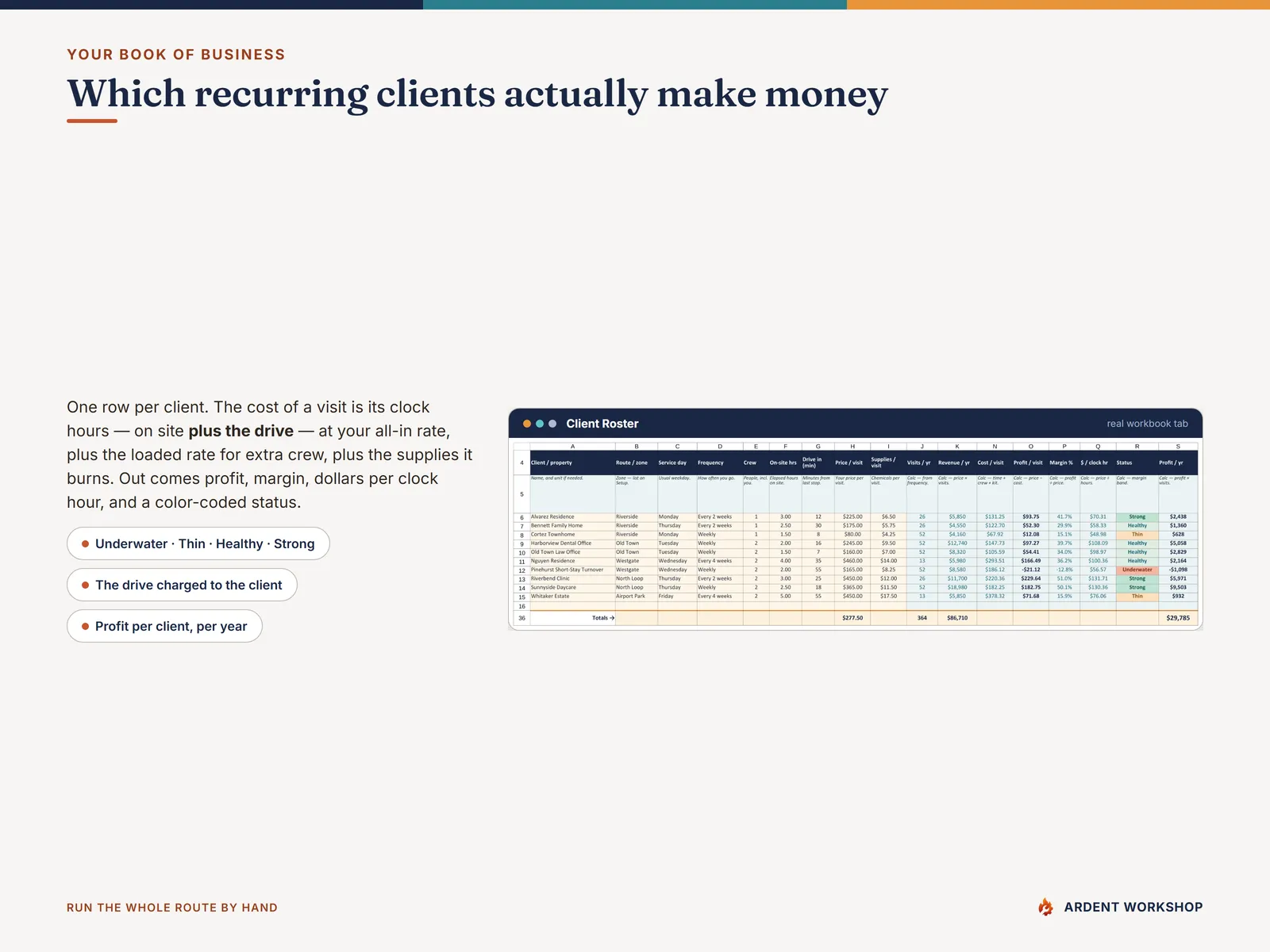This screenshot has width=1270, height=952.
Task: Click the 'Riverbend Clinic' client cell
Action: (571, 578)
